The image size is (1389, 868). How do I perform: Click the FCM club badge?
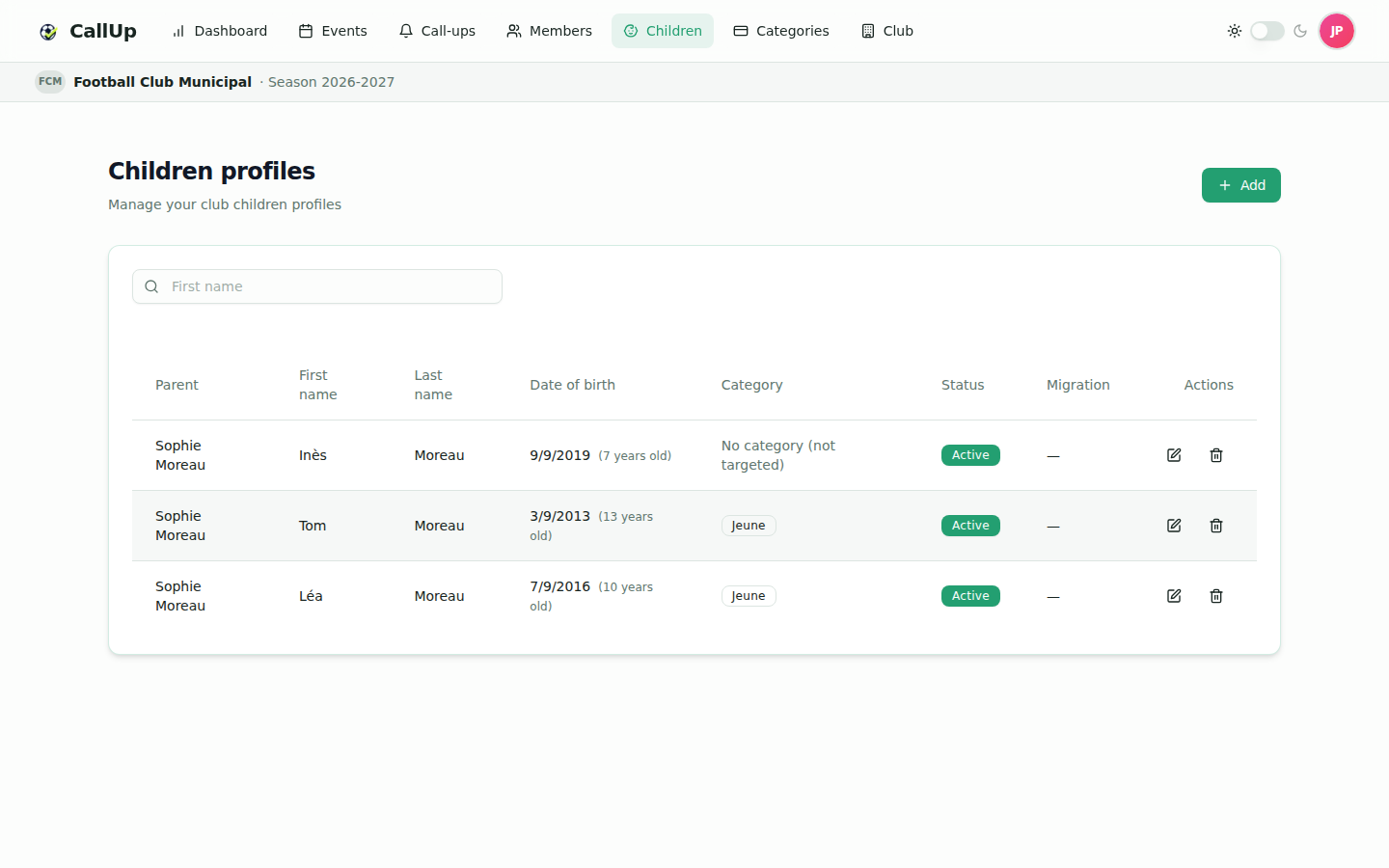click(50, 82)
